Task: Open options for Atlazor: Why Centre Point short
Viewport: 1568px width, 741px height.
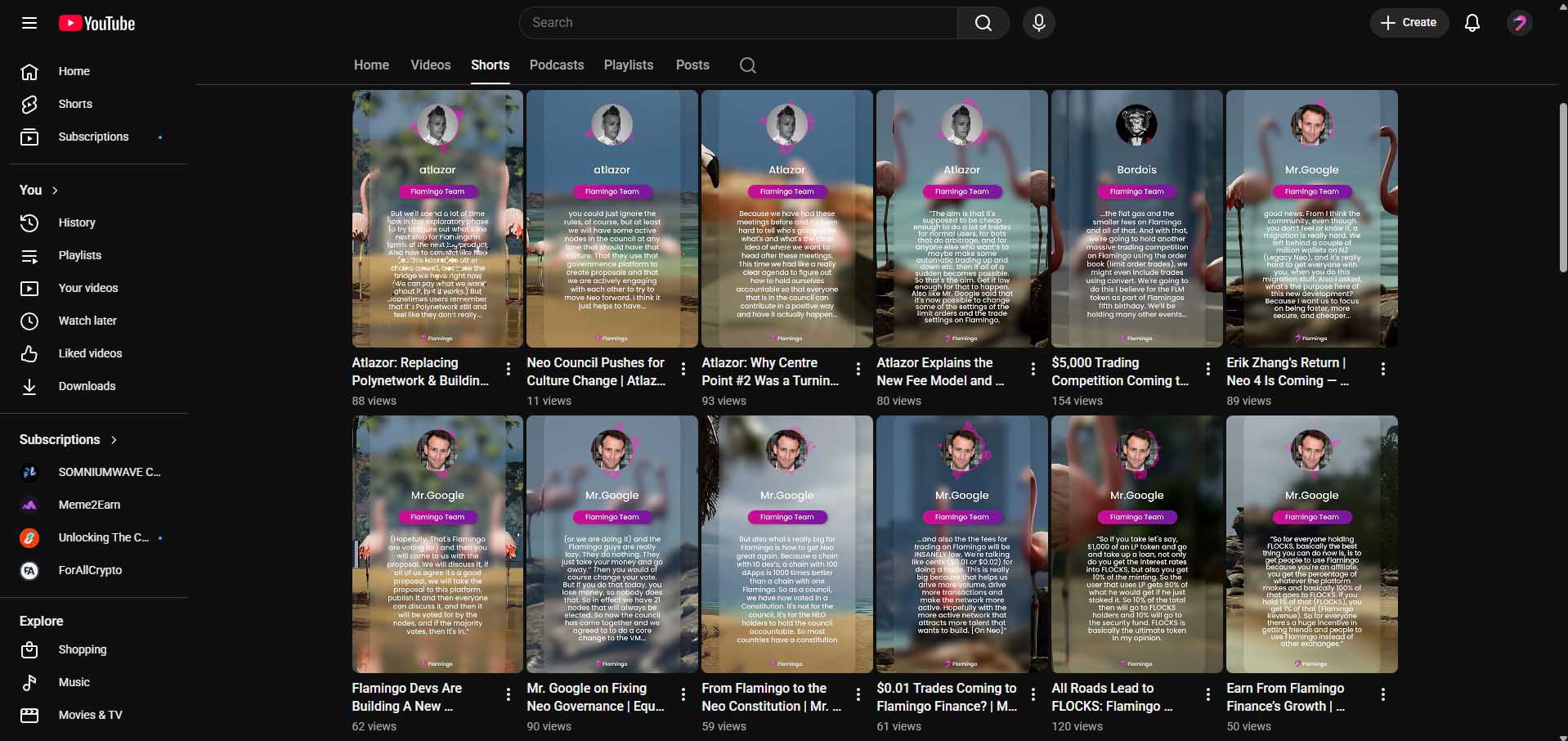Action: point(858,369)
